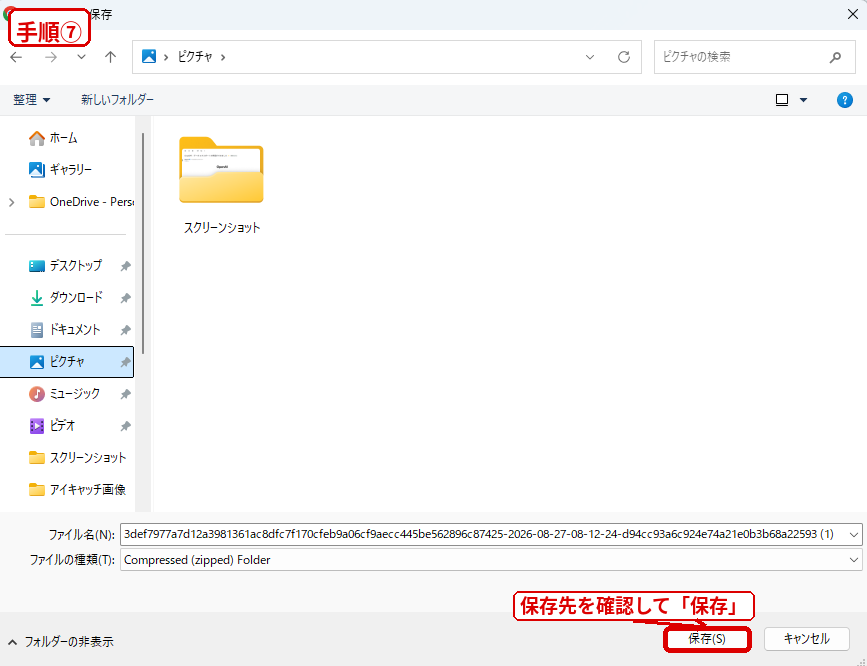867x666 pixels.
Task: Close the save dialog window
Action: pyautogui.click(x=853, y=14)
